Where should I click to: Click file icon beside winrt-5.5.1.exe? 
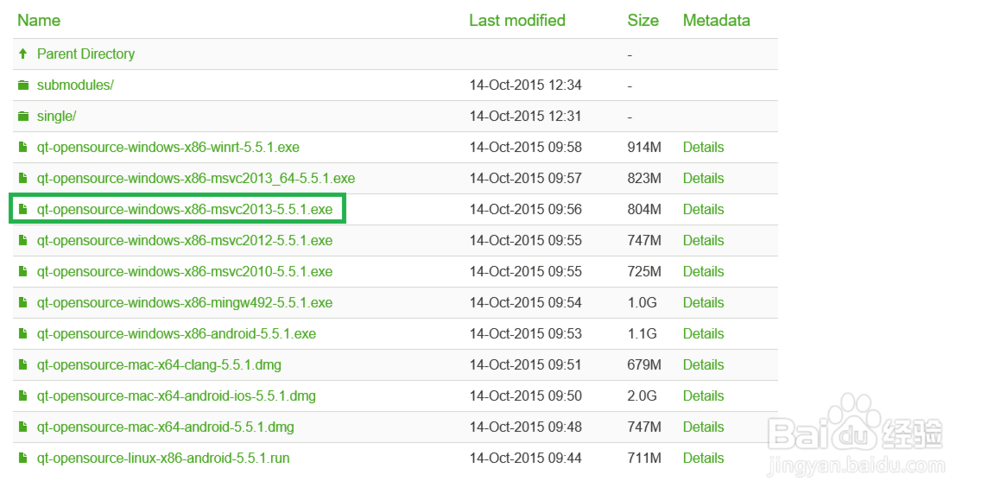pyautogui.click(x=23, y=147)
